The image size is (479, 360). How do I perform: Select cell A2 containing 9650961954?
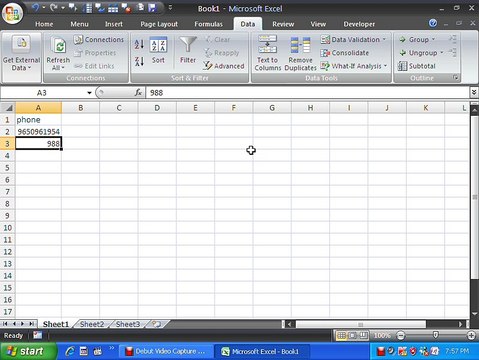38,132
